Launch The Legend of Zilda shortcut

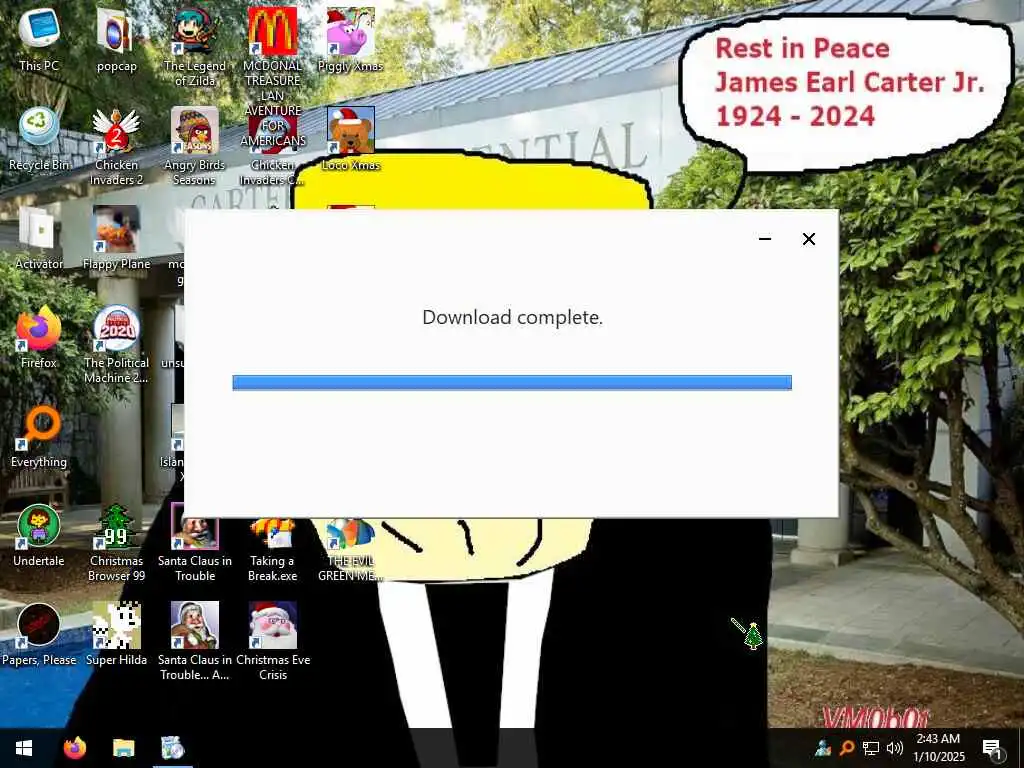coord(195,46)
